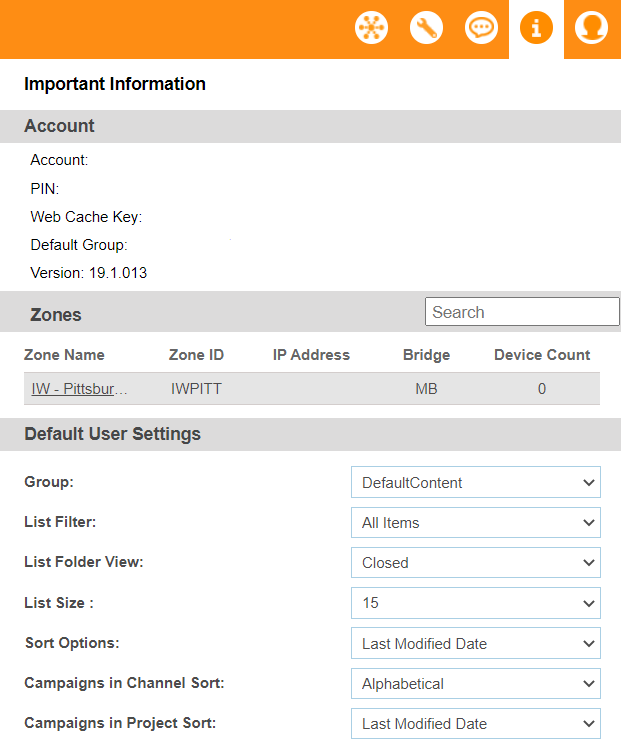Viewport: 621px width, 746px height.
Task: Open the Campaigns in Channel Sort dropdown
Action: (476, 684)
